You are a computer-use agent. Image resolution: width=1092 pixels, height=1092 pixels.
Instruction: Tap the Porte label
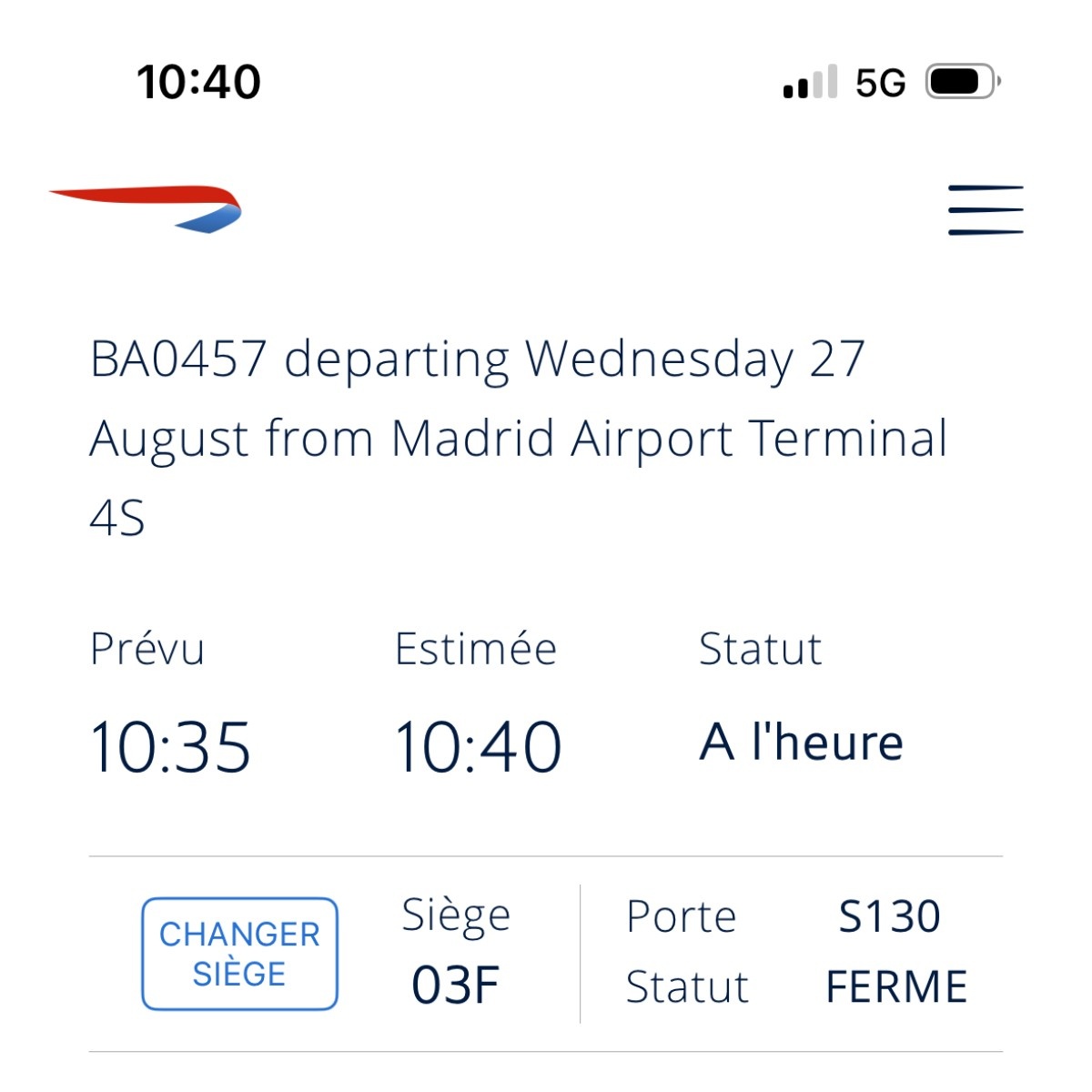(x=681, y=916)
